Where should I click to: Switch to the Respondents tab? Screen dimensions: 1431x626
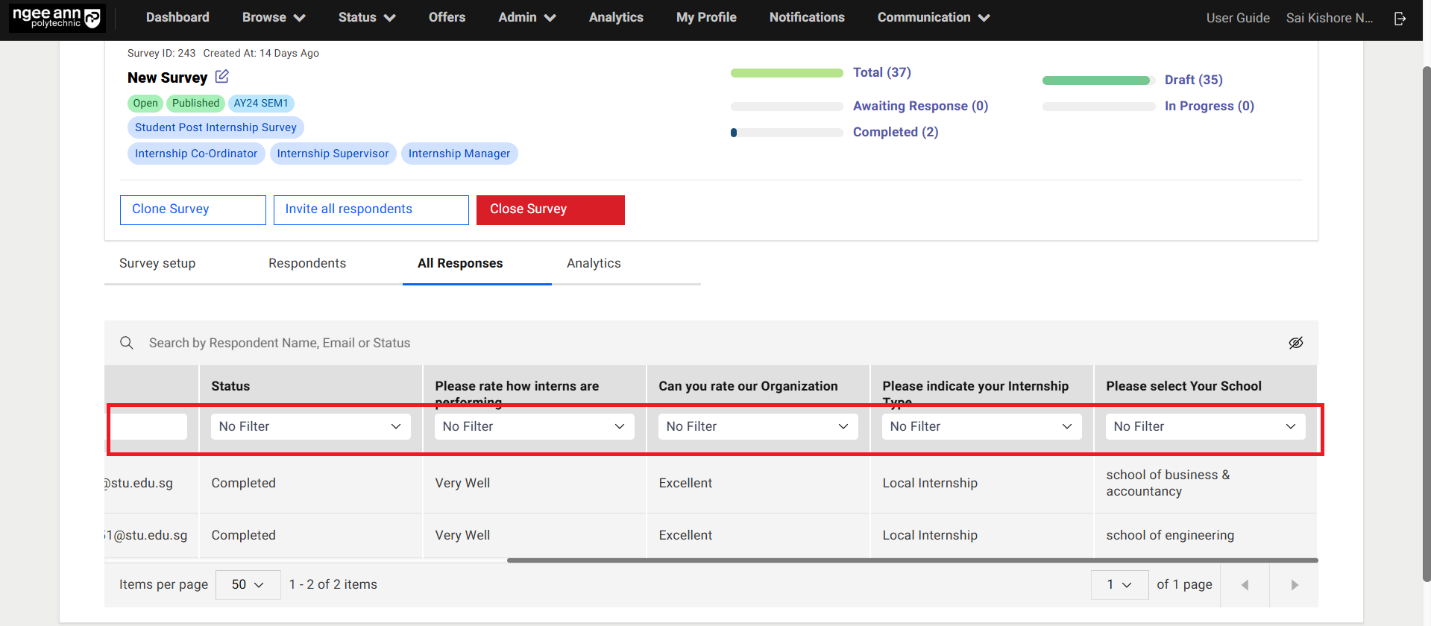pos(307,264)
